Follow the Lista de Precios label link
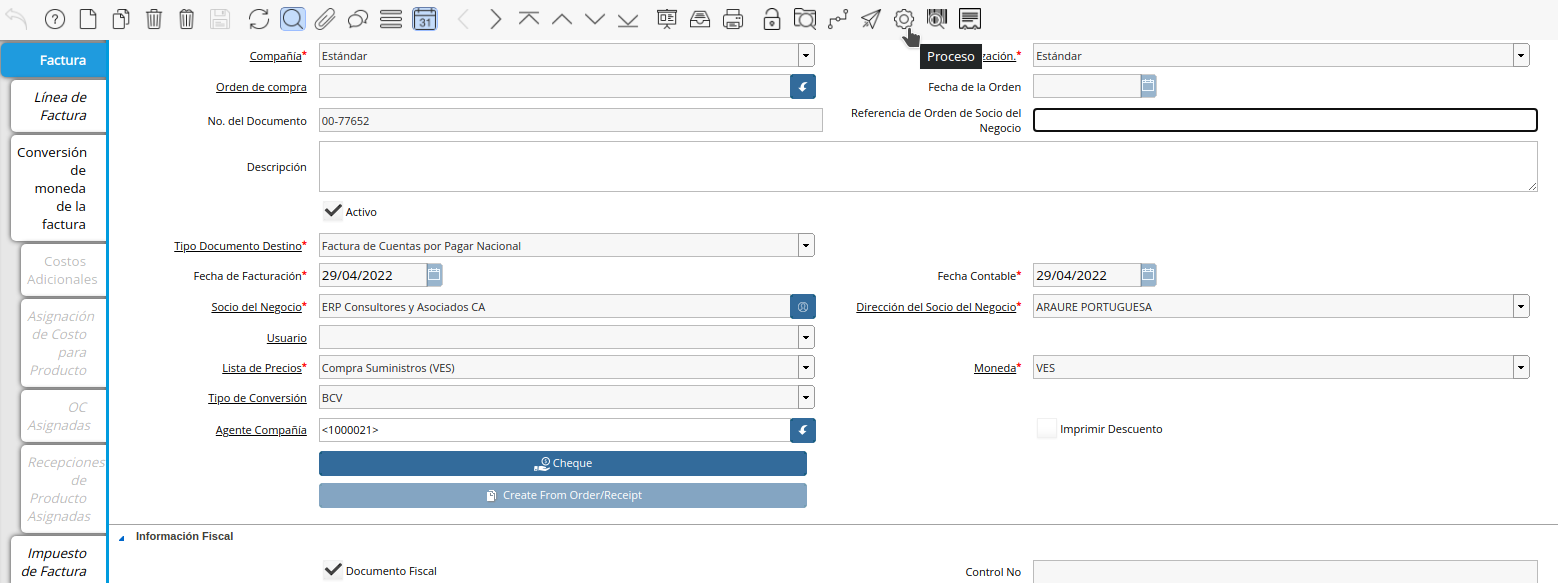 coord(262,368)
